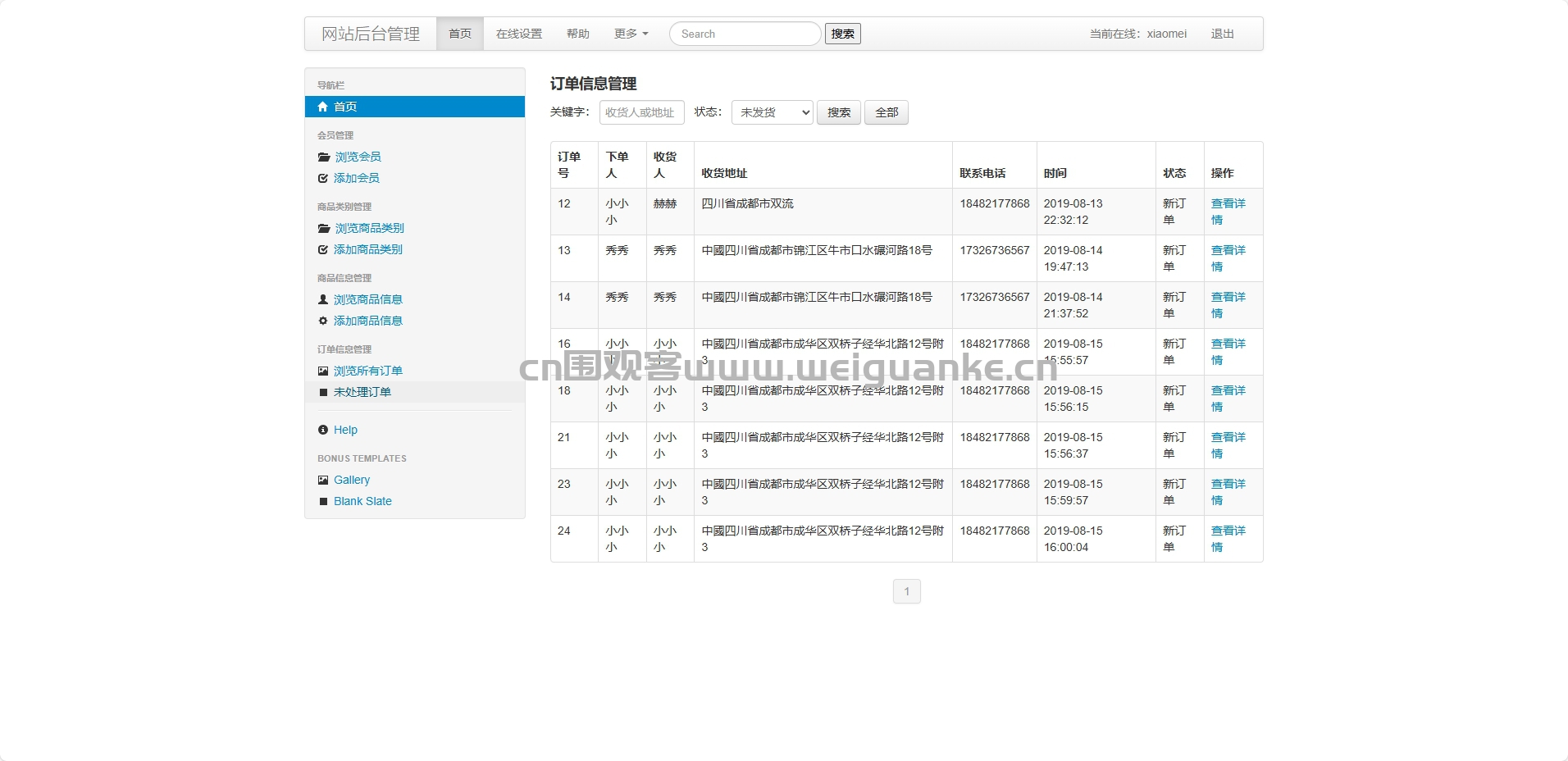This screenshot has height=761, width=1568.
Task: Click the info icon beside Help
Action: point(323,431)
